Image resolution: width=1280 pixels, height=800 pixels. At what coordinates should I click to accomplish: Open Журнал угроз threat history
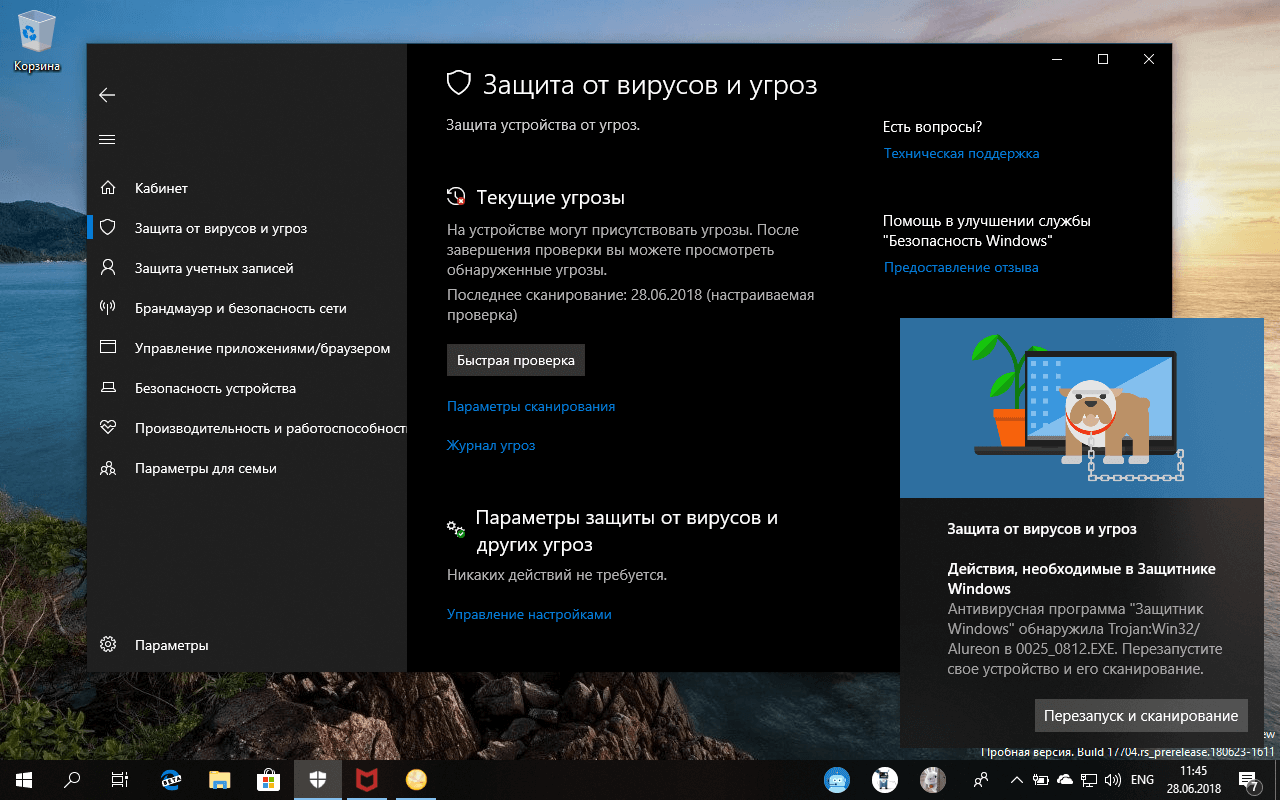coord(491,445)
